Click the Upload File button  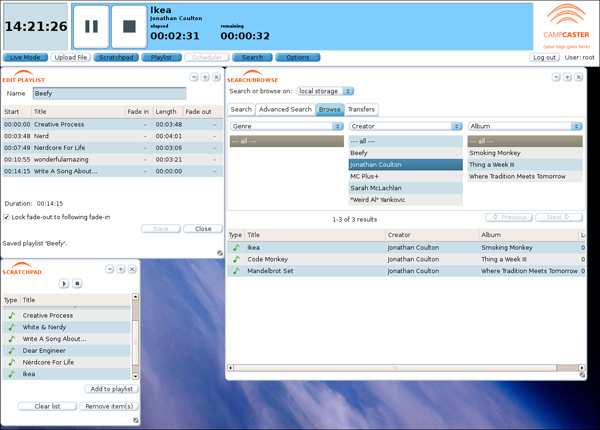(x=71, y=57)
